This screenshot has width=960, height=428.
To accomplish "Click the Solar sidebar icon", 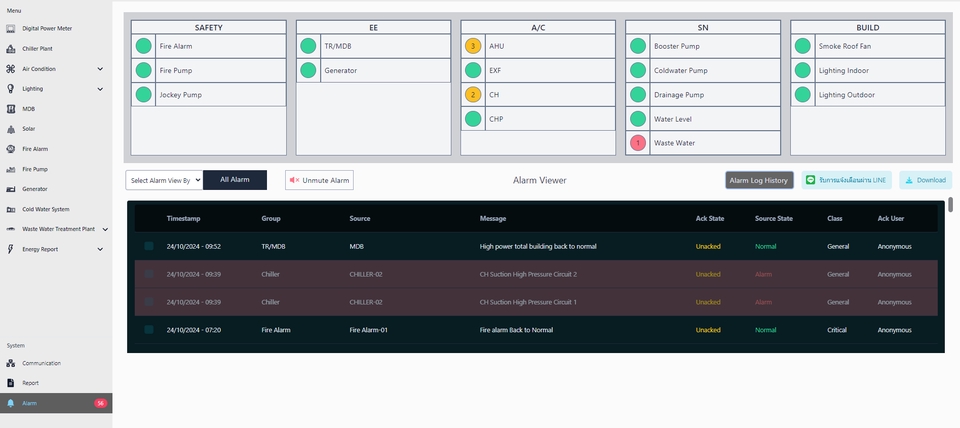I will 10,129.
